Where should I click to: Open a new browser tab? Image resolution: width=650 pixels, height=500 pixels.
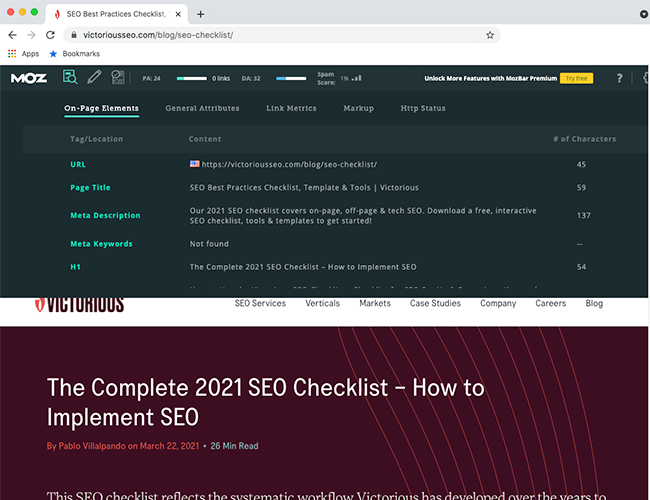tap(200, 14)
